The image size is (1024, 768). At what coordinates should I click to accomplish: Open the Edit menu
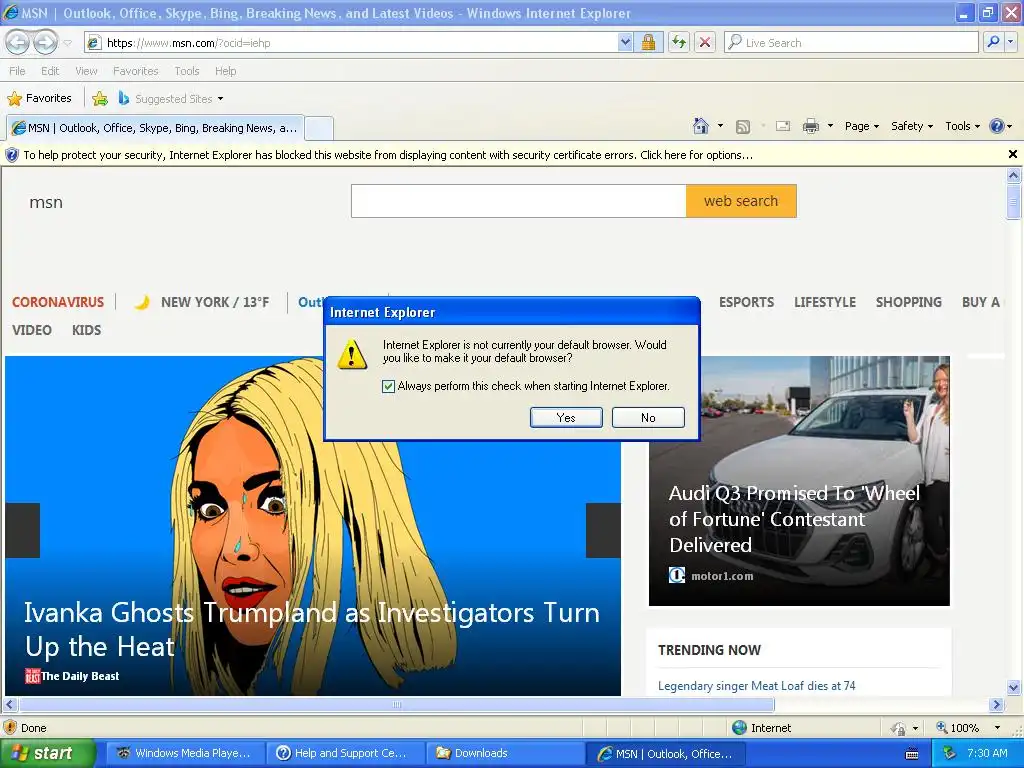(50, 71)
